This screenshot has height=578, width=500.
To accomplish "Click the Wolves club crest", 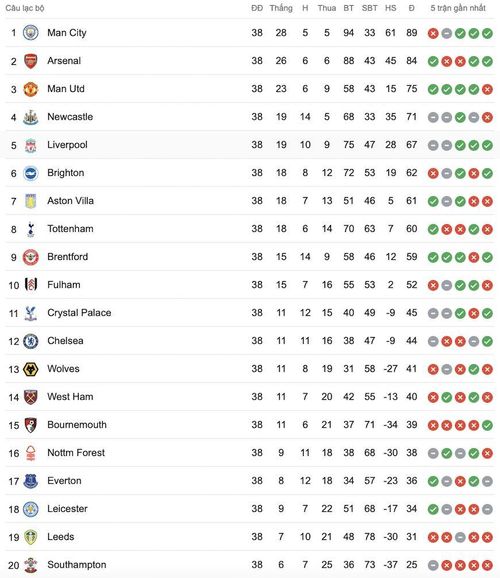I will (31, 369).
